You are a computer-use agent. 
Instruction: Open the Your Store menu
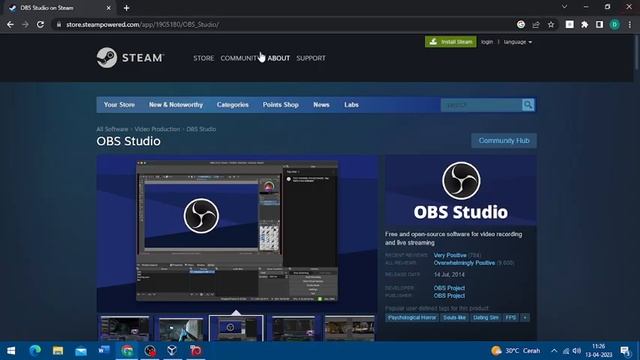click(119, 105)
